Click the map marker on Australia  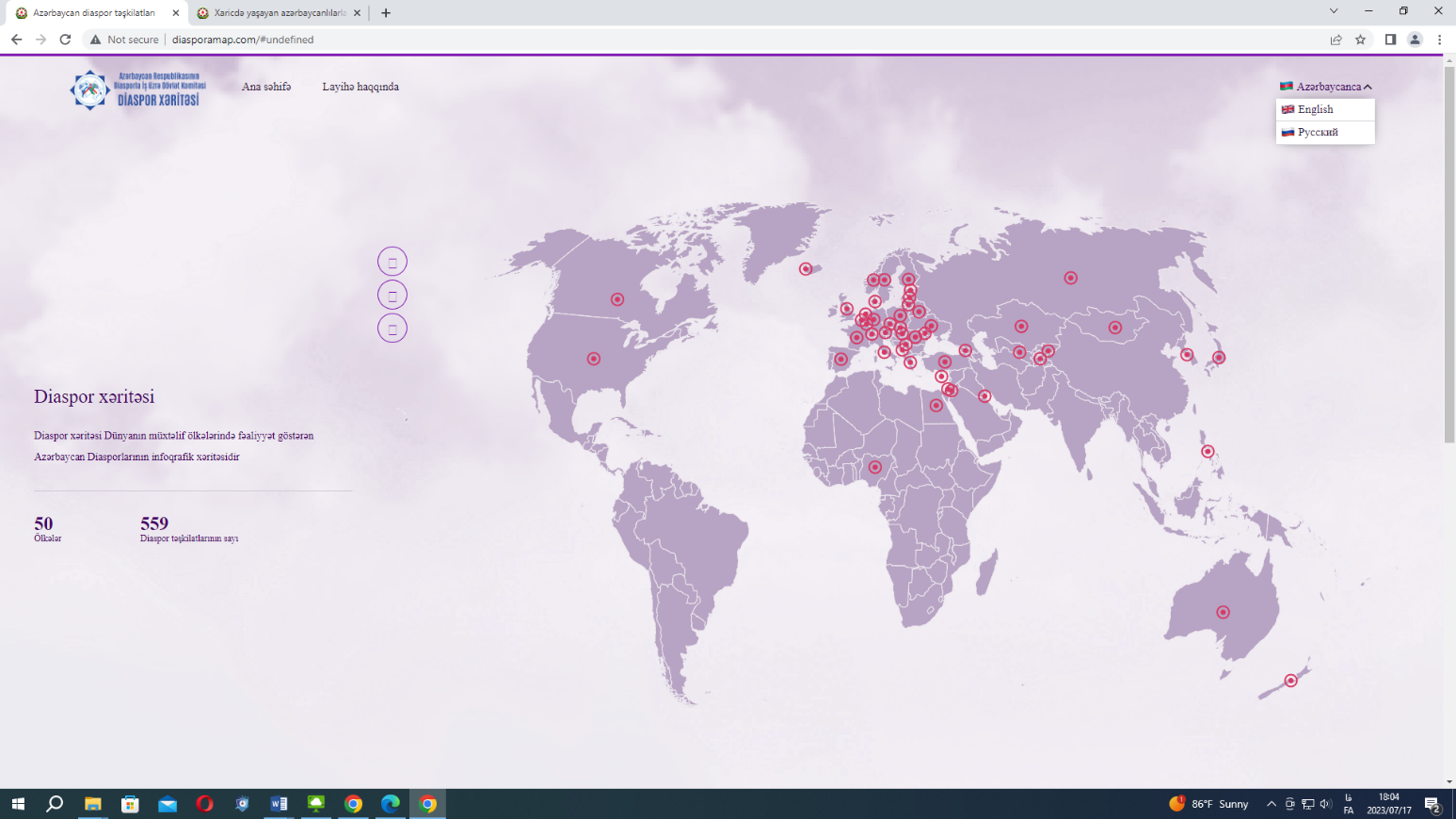pos(1223,612)
